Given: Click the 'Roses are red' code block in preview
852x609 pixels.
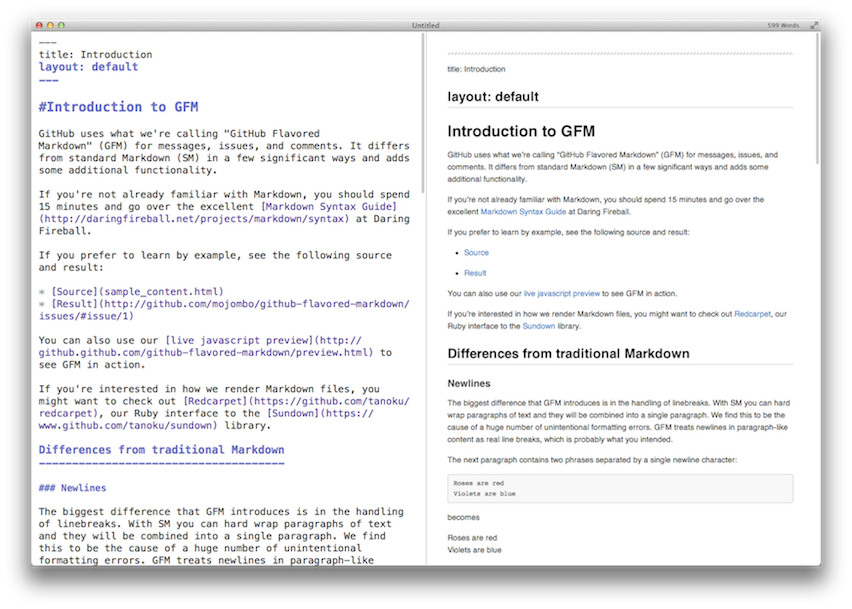Looking at the screenshot, I should click(620, 488).
